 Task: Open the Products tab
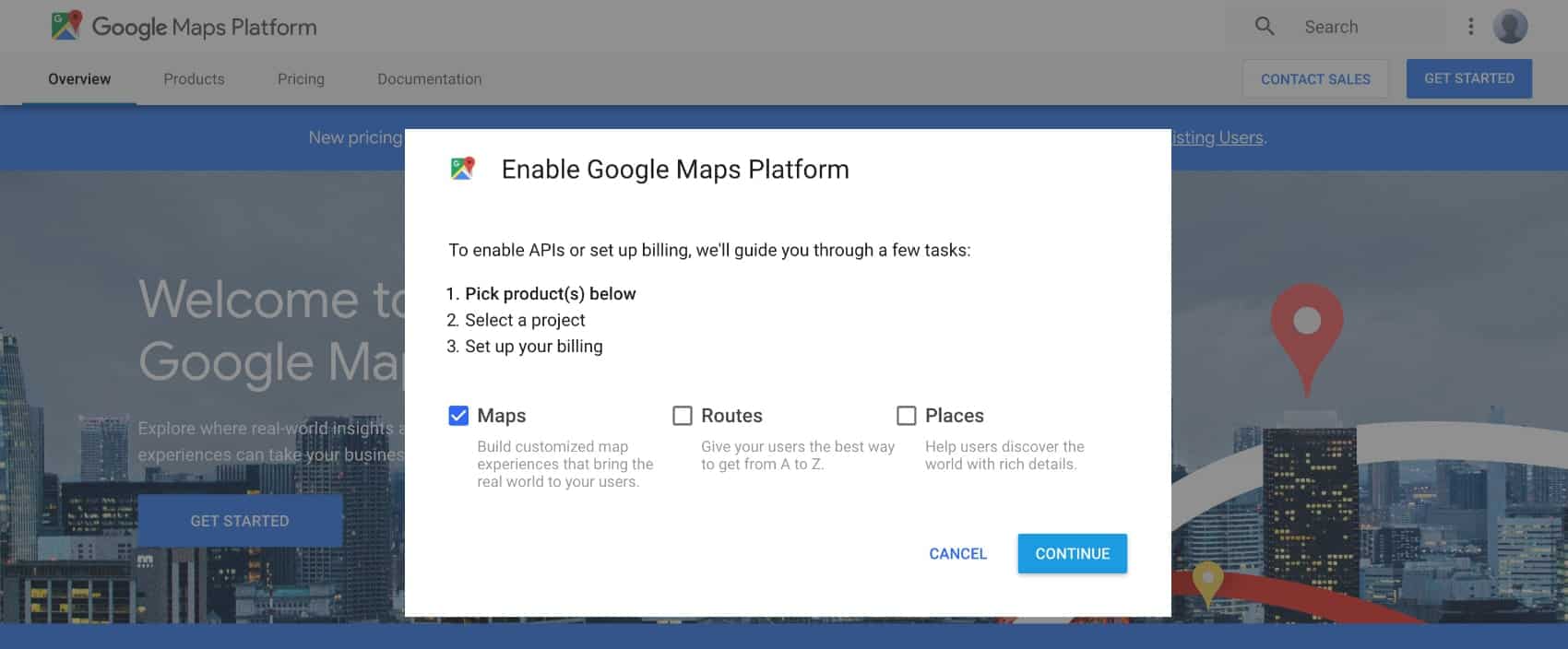point(194,79)
